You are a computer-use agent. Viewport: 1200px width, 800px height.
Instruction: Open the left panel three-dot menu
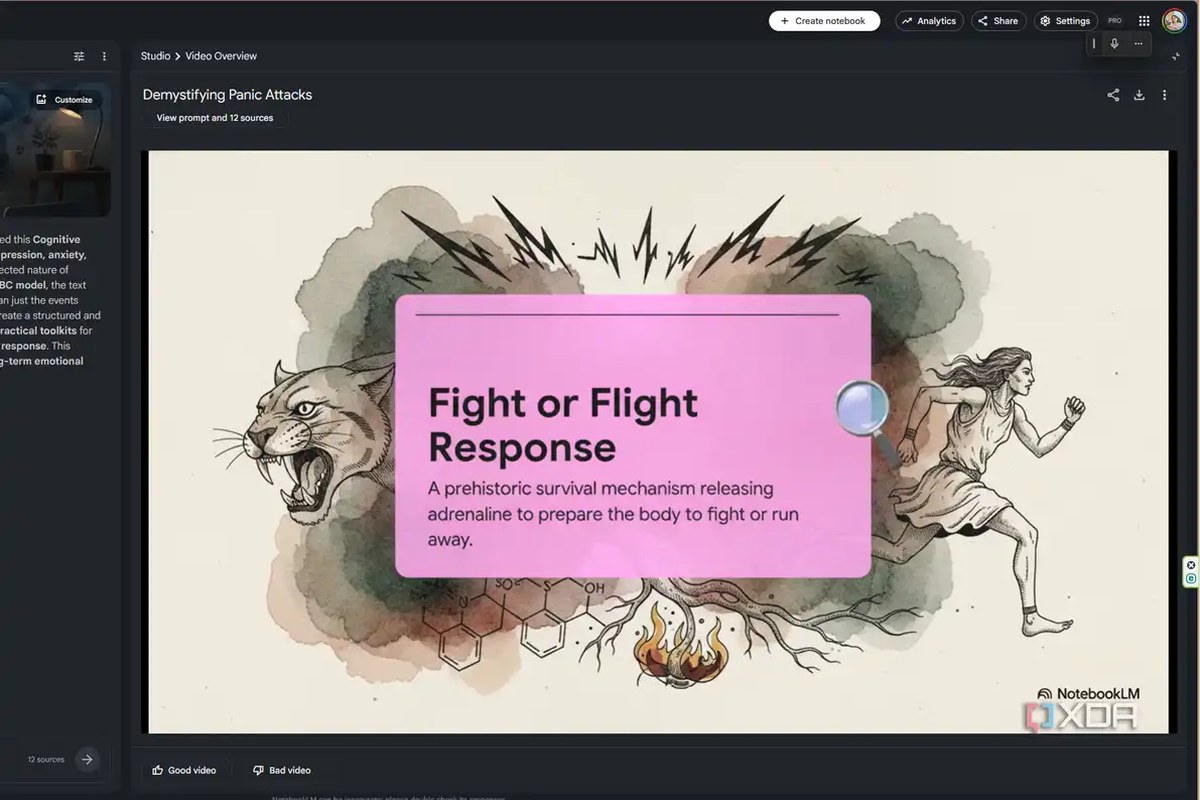pyautogui.click(x=104, y=57)
